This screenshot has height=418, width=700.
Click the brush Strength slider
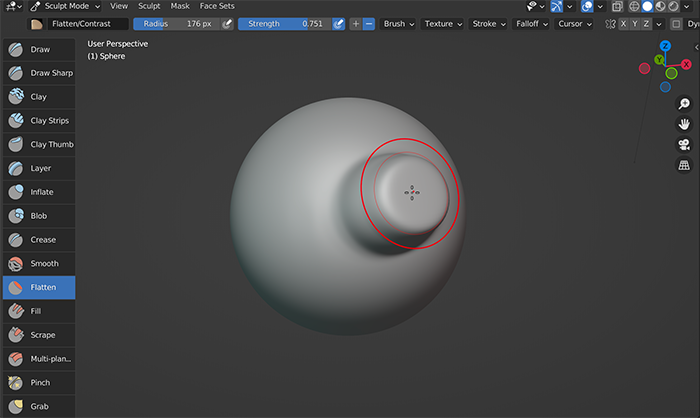[x=285, y=24]
